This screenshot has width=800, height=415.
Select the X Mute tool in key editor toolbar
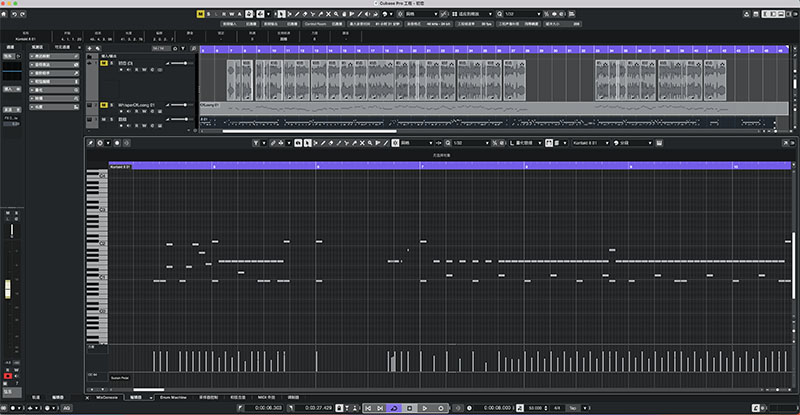coord(362,143)
